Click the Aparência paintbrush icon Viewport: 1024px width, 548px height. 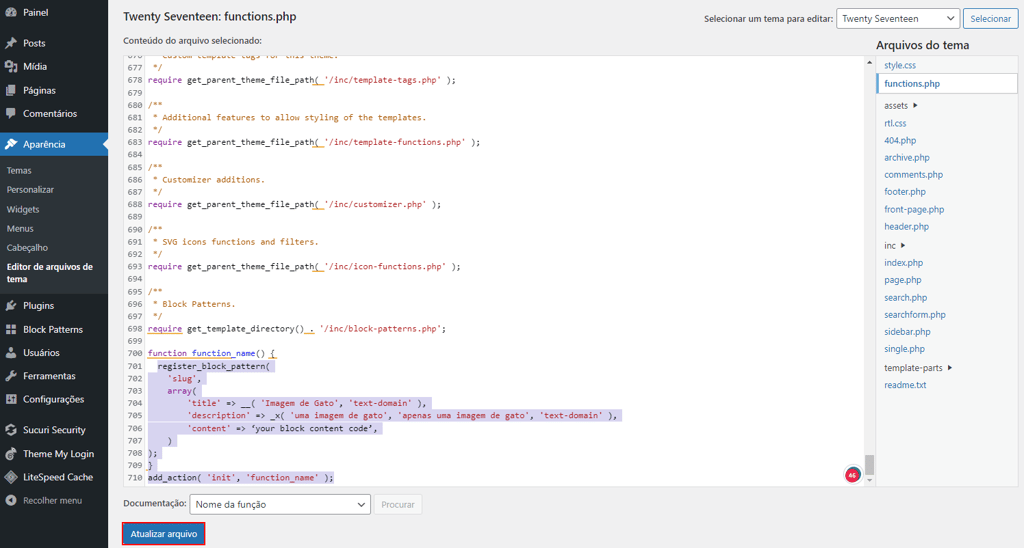tap(11, 144)
